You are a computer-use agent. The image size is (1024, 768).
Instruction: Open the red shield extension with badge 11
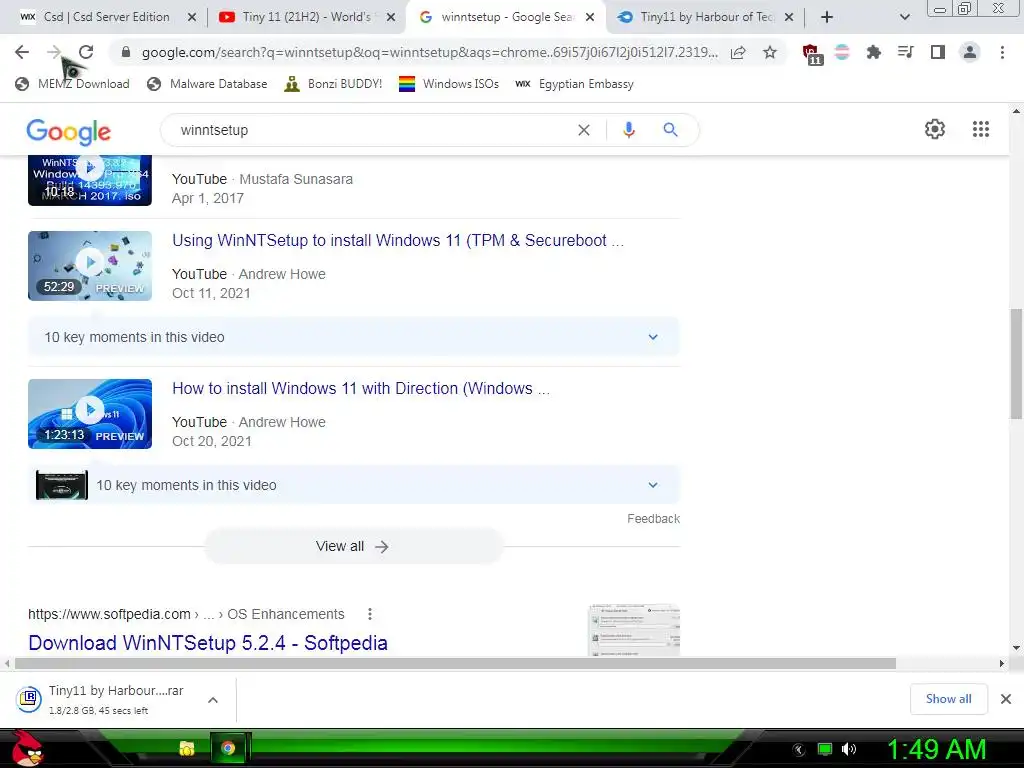pyautogui.click(x=812, y=54)
